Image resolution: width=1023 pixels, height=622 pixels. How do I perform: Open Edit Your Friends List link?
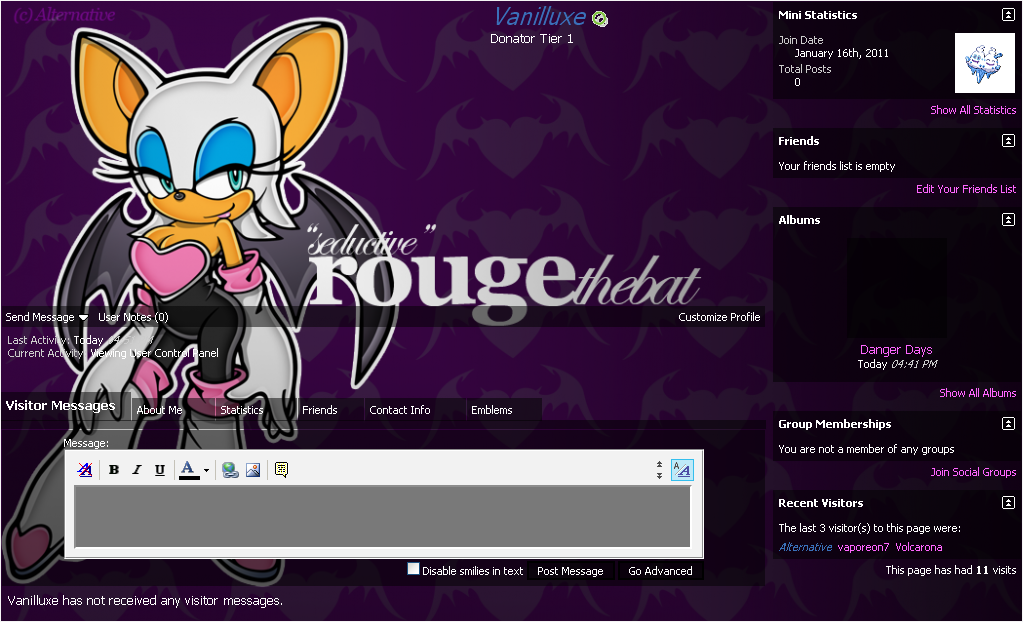pos(966,189)
